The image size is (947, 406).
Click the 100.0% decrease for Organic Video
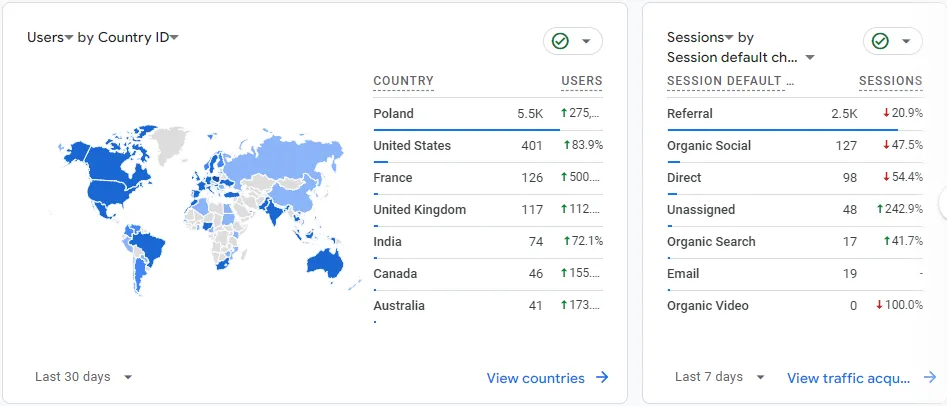point(899,306)
